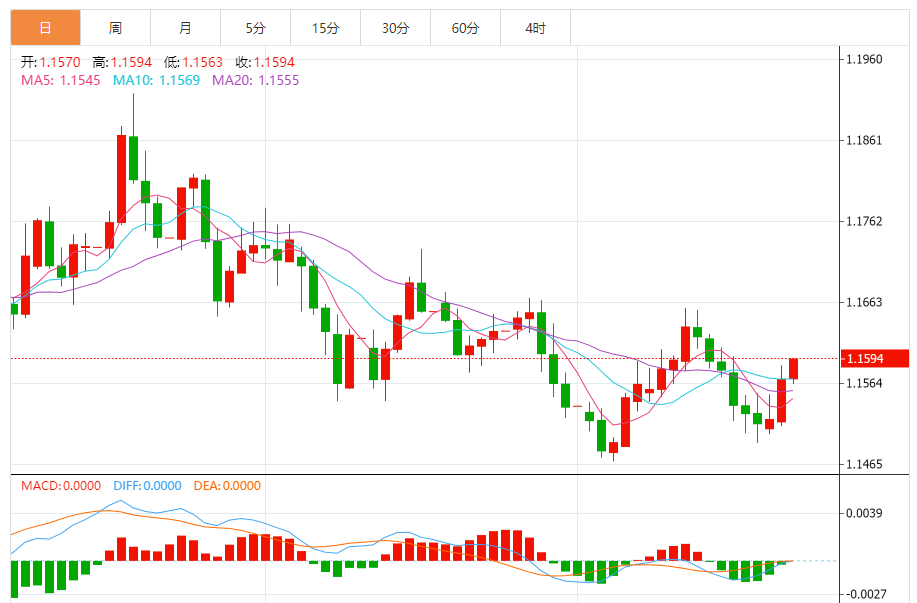Open the 15分 chart tab
The height and width of the screenshot is (603, 917).
(x=325, y=27)
